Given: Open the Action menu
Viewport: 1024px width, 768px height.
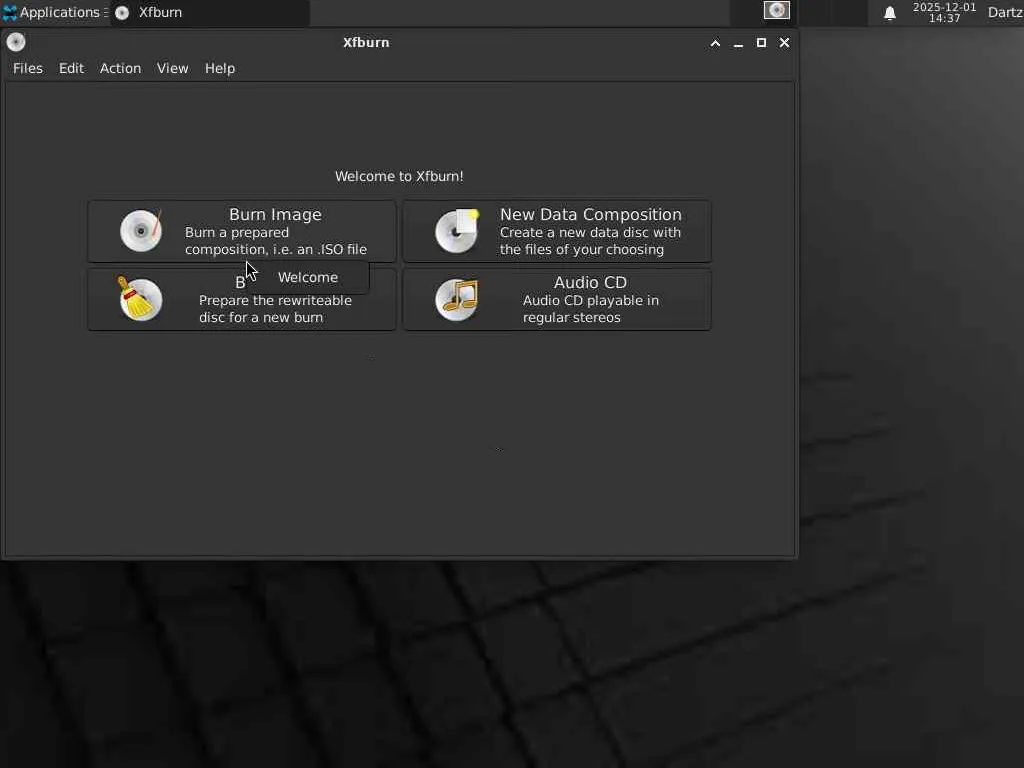Looking at the screenshot, I should [120, 68].
